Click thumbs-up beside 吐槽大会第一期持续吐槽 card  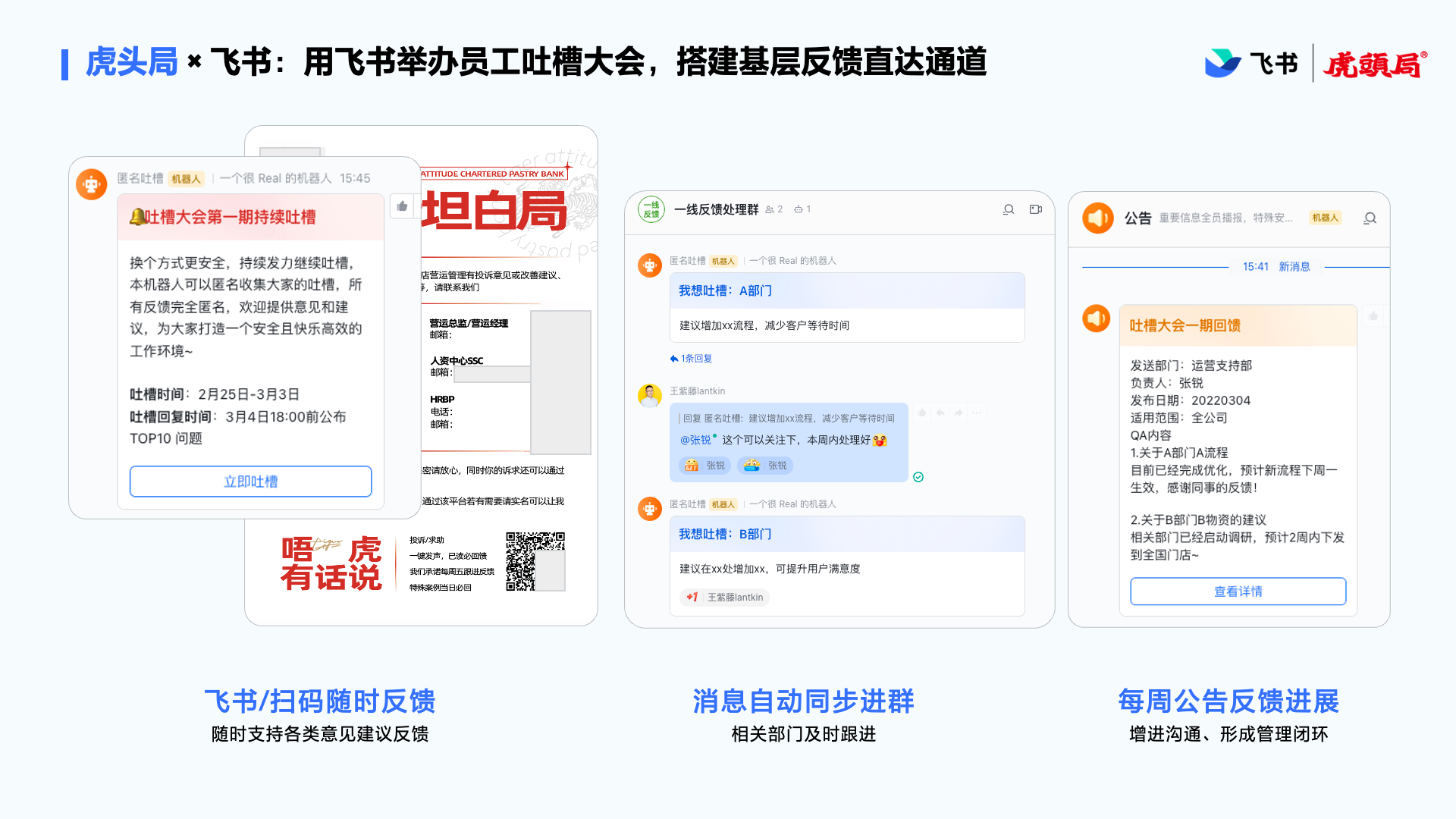pyautogui.click(x=402, y=206)
